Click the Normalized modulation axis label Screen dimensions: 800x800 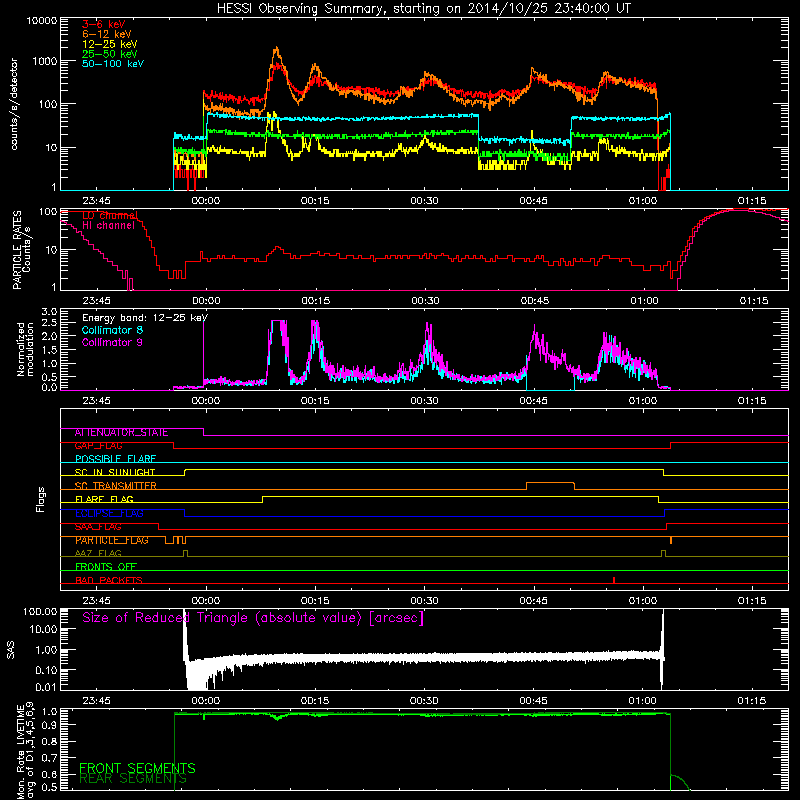pyautogui.click(x=25, y=349)
